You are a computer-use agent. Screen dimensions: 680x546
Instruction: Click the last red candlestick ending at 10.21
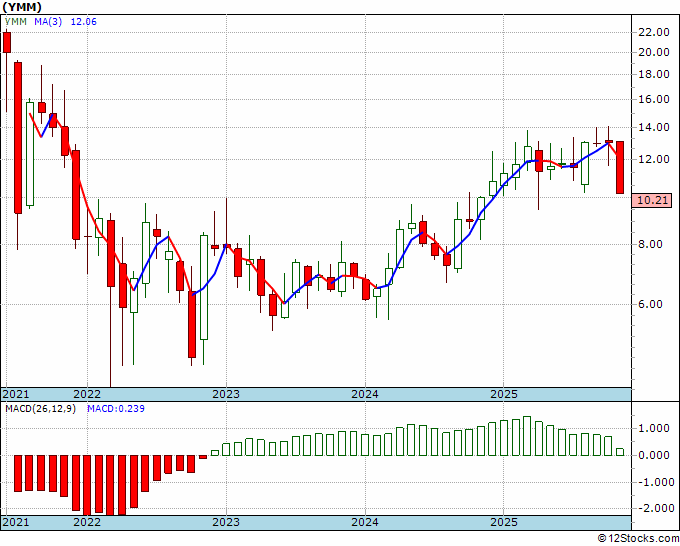620,167
